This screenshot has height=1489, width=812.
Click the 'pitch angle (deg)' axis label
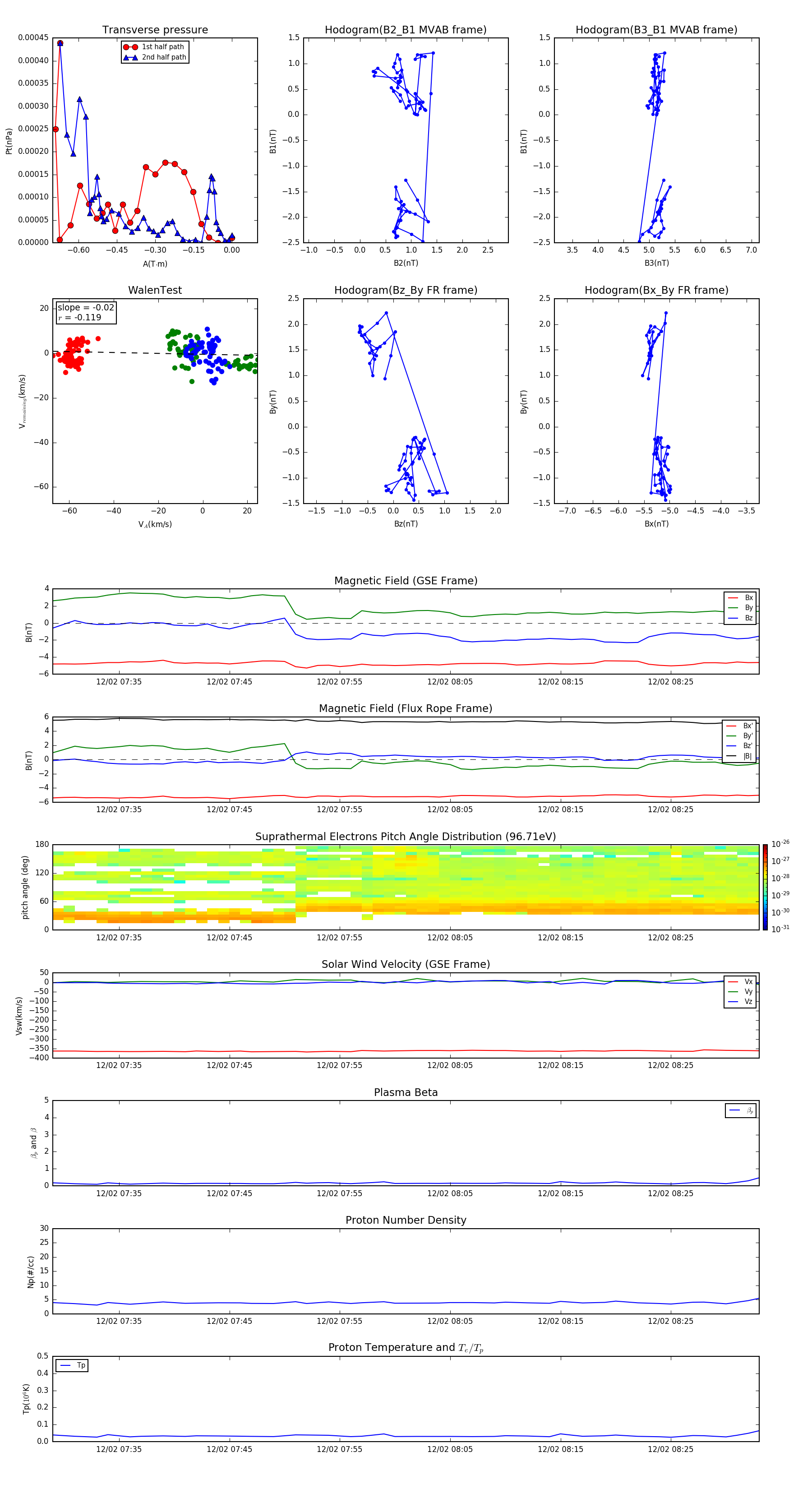[x=25, y=887]
